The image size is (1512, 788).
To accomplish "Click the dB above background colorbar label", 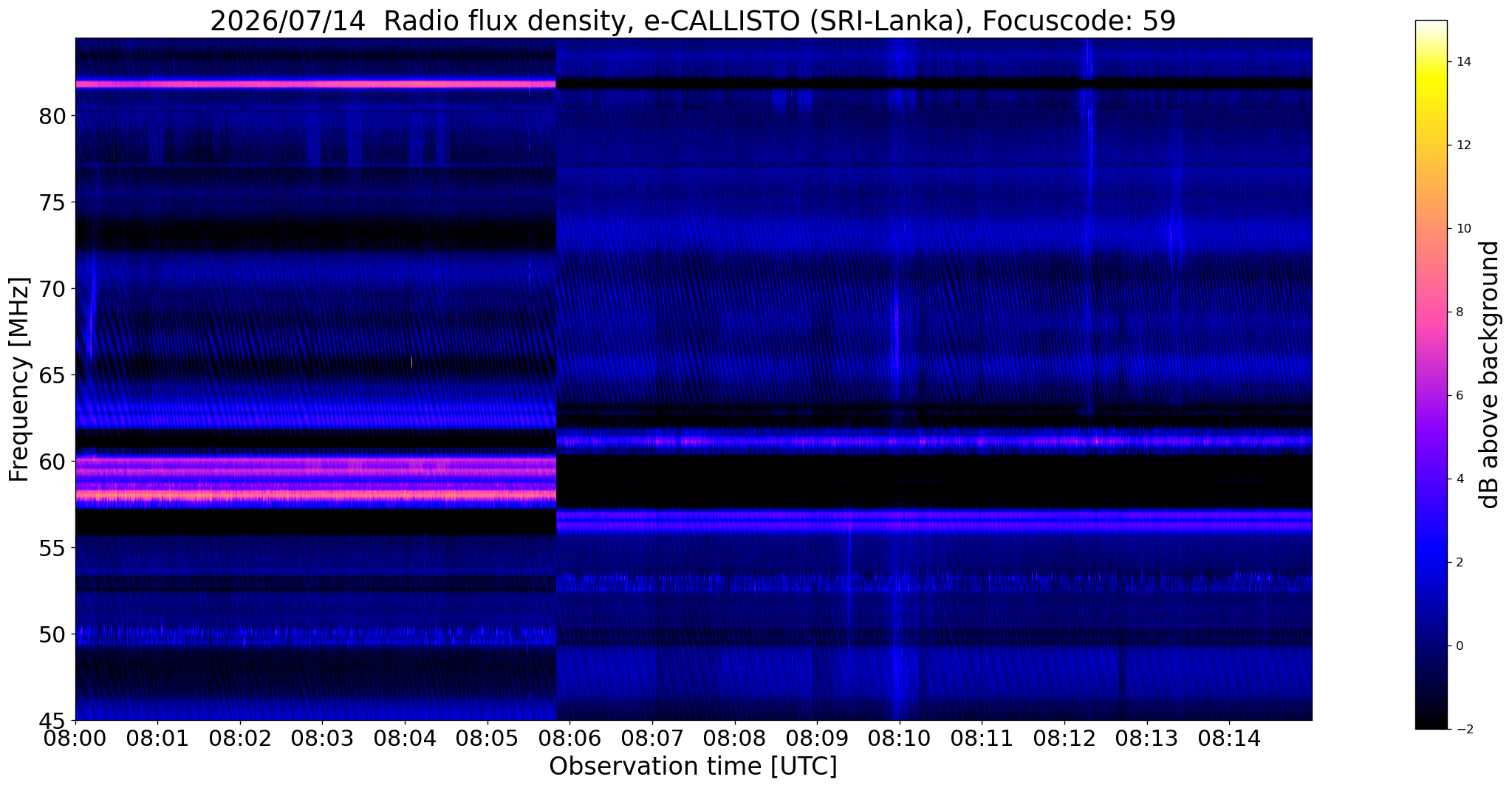I will pos(1490,374).
